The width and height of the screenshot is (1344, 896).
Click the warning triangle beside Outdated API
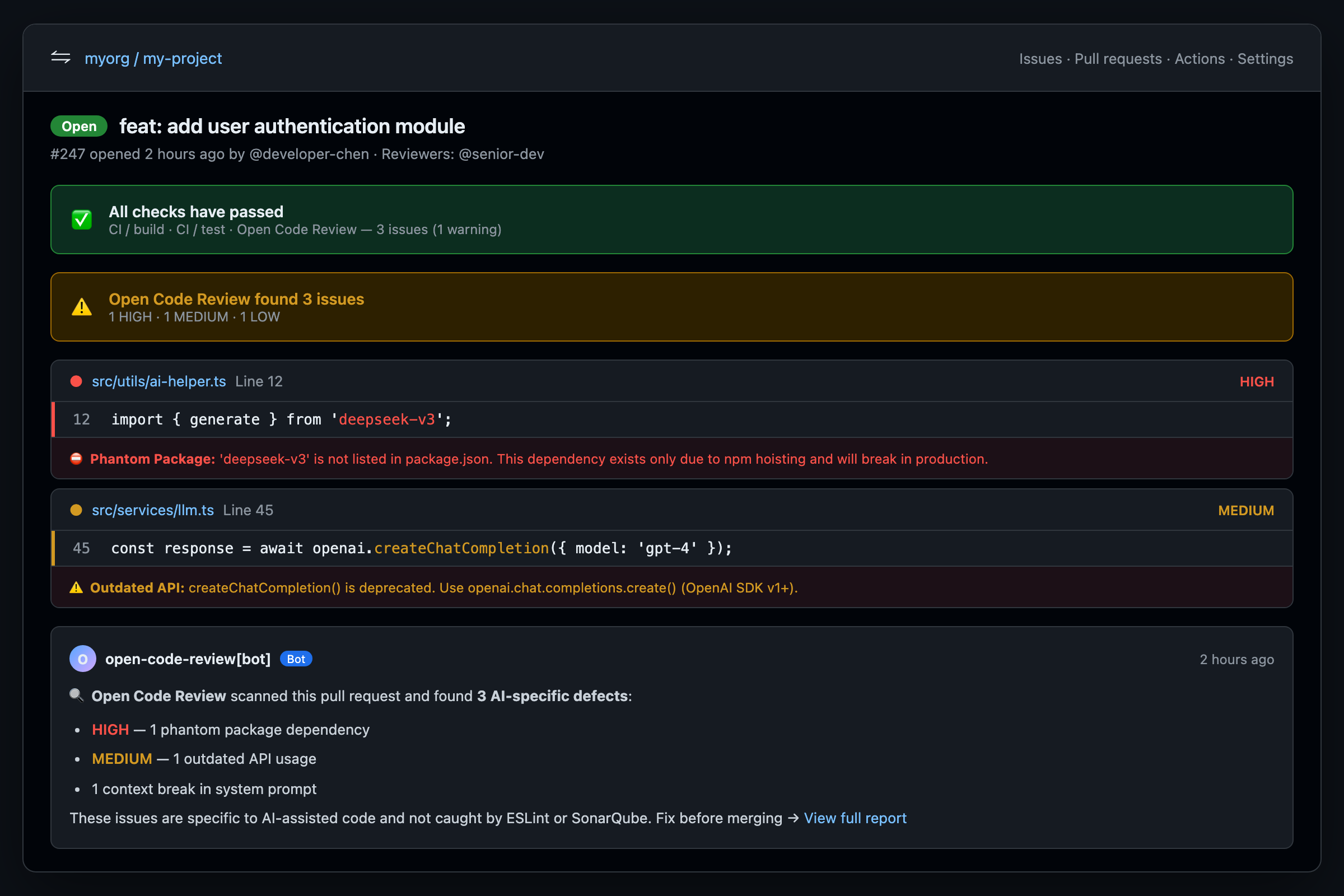click(76, 587)
